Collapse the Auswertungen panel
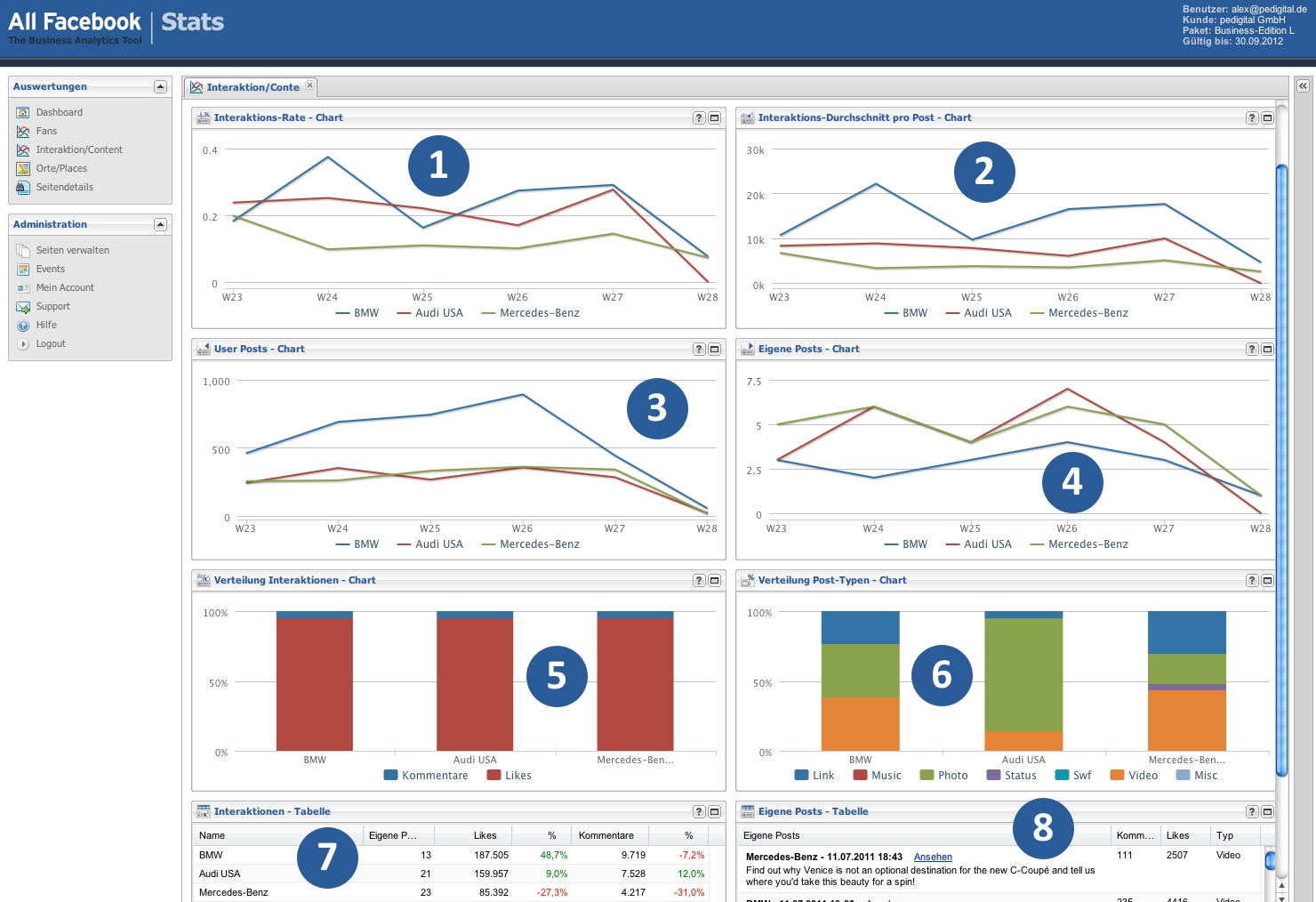The height and width of the screenshot is (902, 1316). pyautogui.click(x=160, y=86)
